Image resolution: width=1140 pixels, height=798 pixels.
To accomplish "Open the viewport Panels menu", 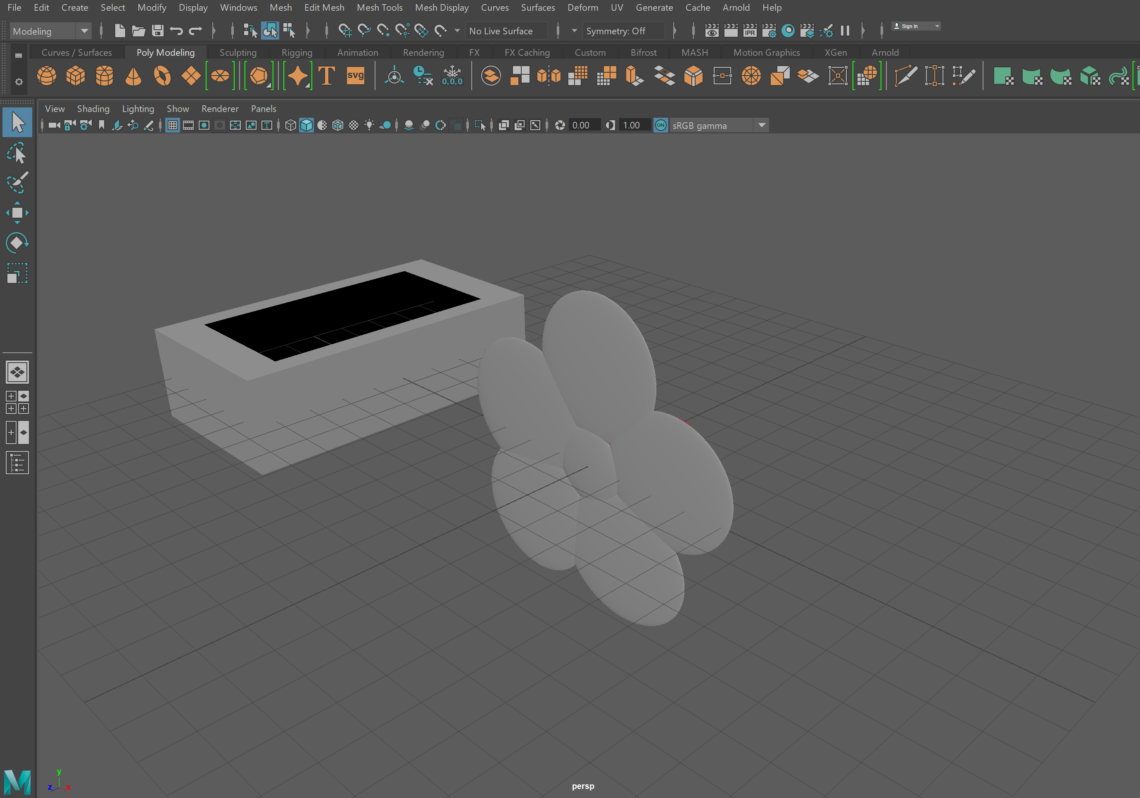I will tap(263, 108).
